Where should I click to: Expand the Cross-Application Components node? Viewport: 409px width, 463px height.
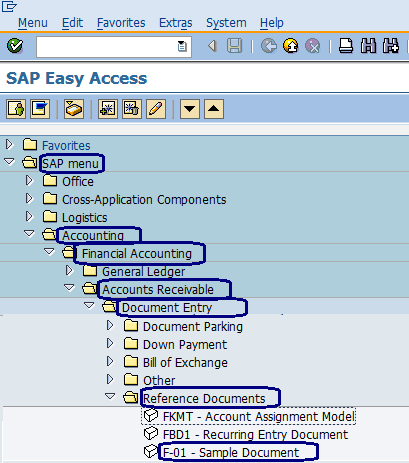(x=29, y=198)
